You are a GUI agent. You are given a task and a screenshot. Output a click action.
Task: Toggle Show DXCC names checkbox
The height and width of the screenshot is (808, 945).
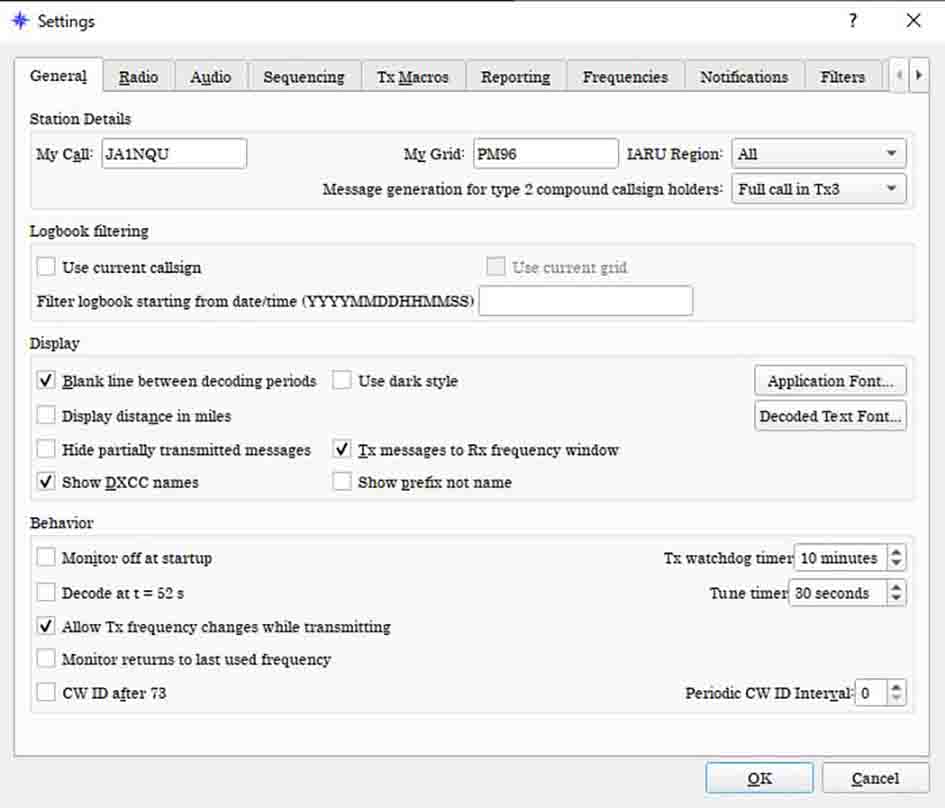click(x=46, y=482)
